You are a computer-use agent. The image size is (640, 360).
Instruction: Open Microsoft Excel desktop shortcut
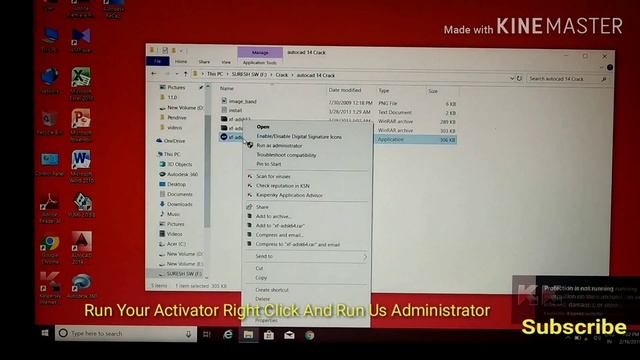click(x=81, y=84)
